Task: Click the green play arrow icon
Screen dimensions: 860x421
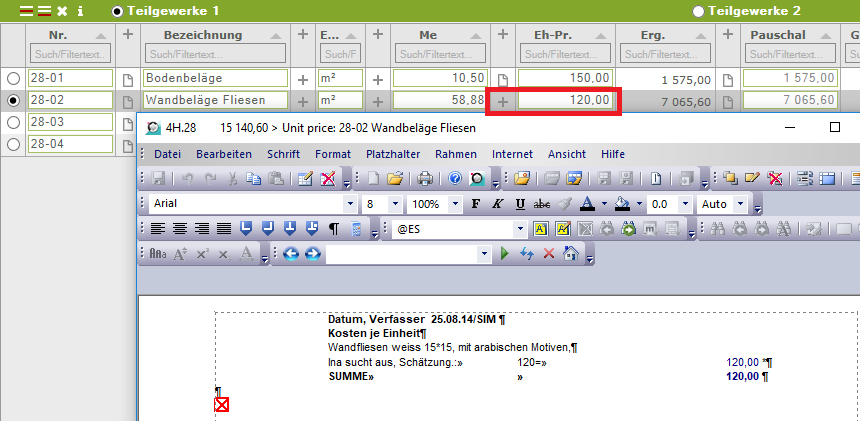Action: click(505, 254)
